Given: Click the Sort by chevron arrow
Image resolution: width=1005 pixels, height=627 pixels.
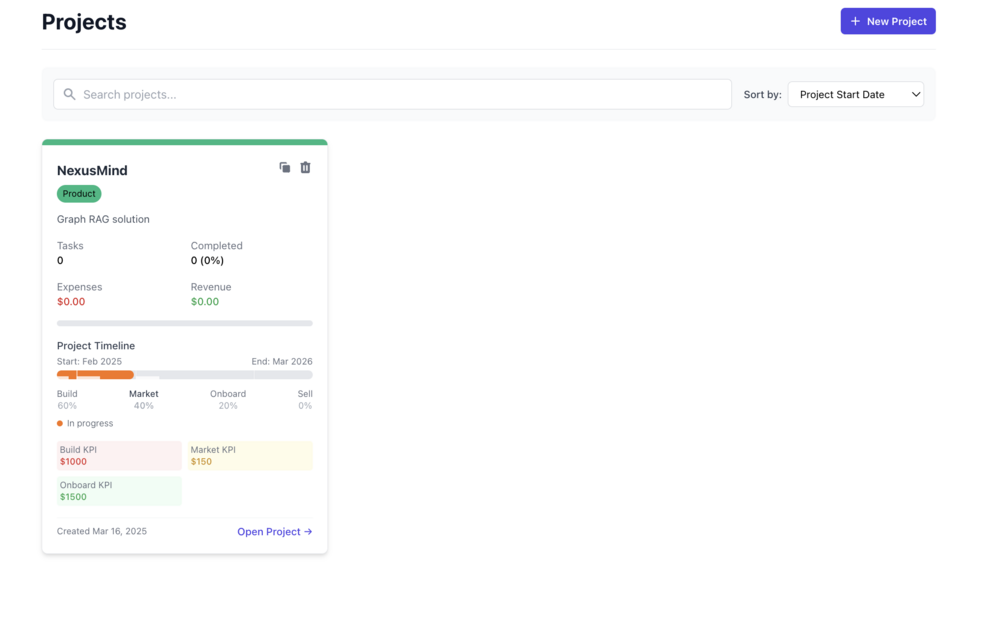Looking at the screenshot, I should 916,94.
